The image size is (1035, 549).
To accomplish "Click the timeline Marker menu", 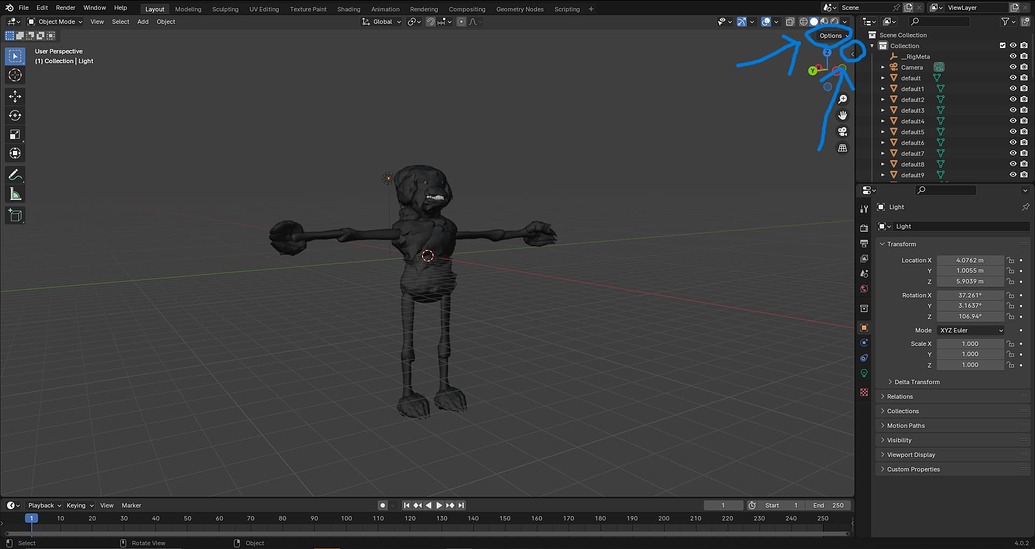I will pos(131,505).
